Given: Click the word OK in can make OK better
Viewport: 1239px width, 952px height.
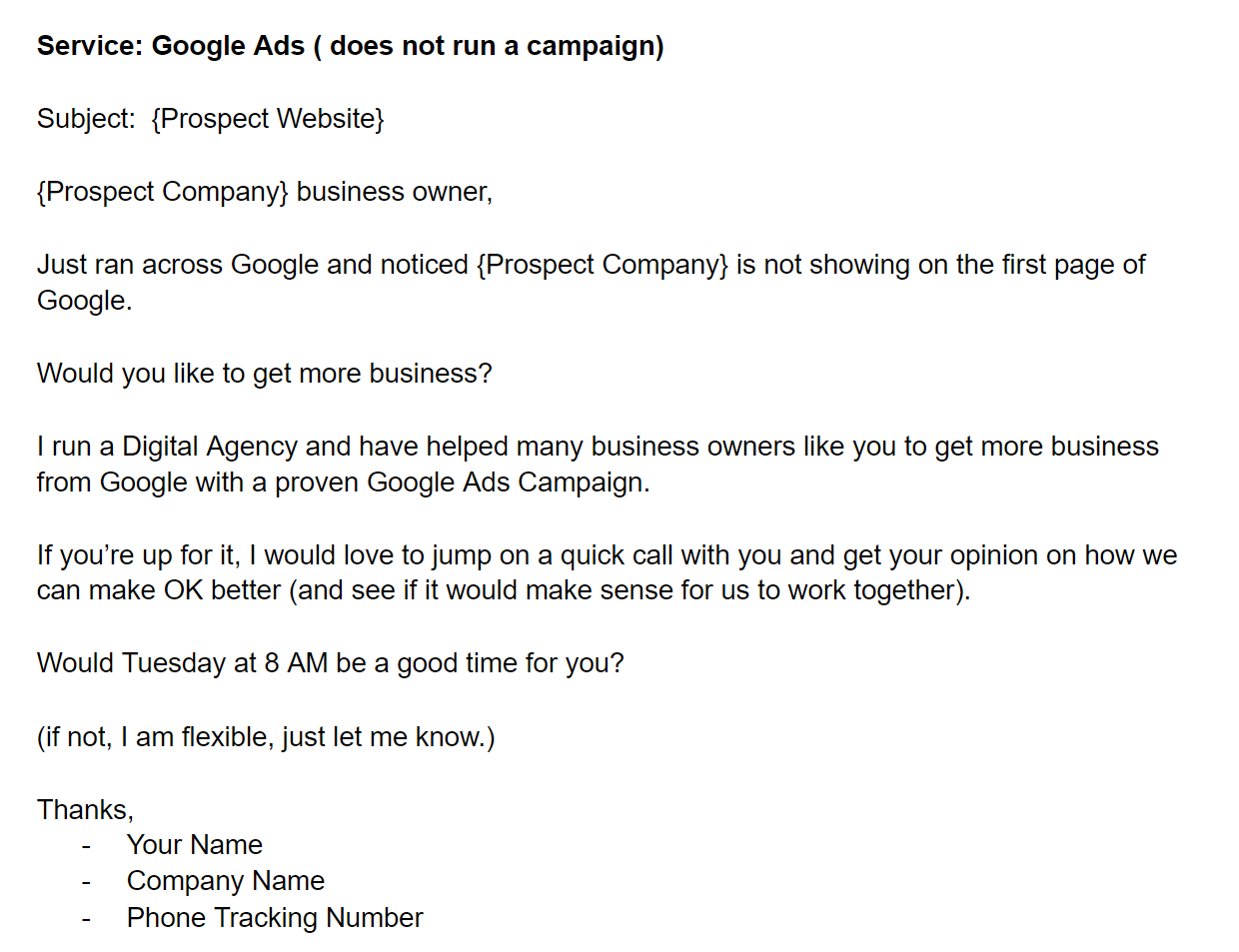Looking at the screenshot, I should point(183,590).
